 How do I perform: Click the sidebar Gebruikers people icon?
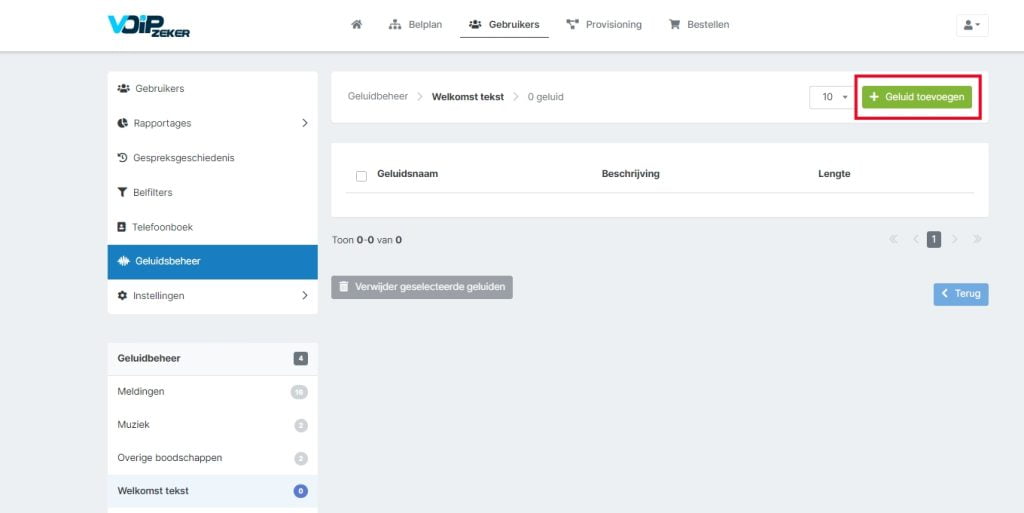click(x=123, y=89)
